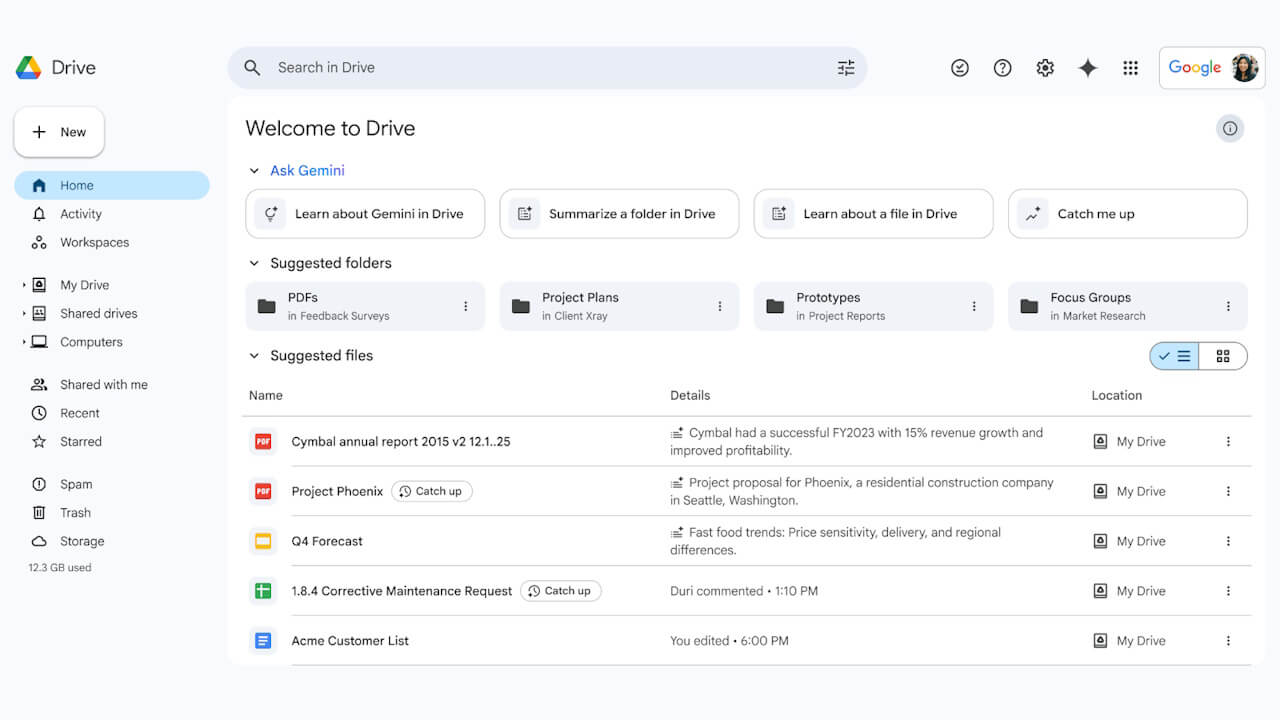Click Summarize a folder in Drive
The width and height of the screenshot is (1280, 720).
(619, 214)
